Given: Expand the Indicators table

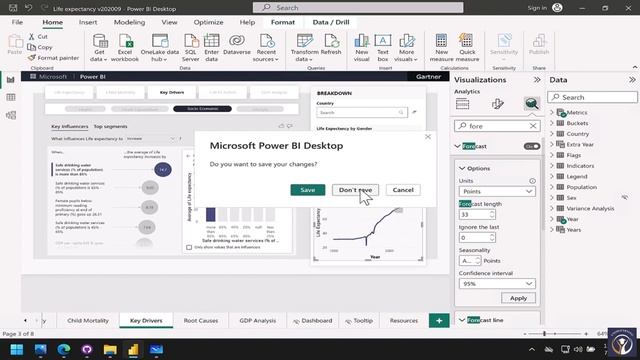Looking at the screenshot, I should [x=552, y=166].
